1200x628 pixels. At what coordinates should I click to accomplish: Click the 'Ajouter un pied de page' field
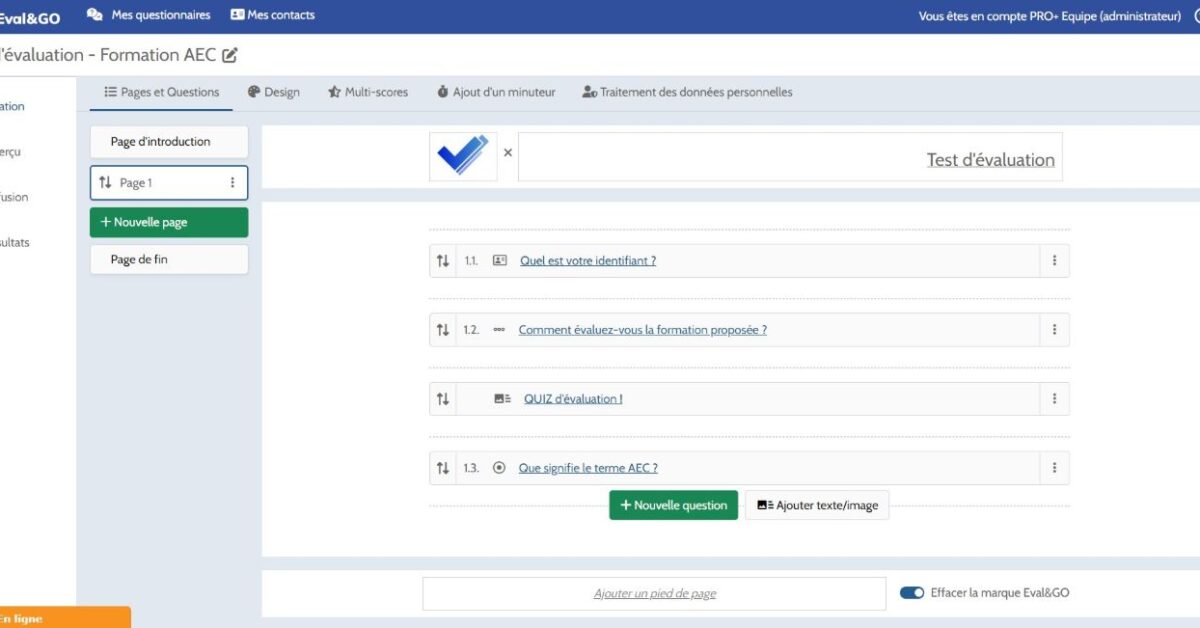(656, 592)
